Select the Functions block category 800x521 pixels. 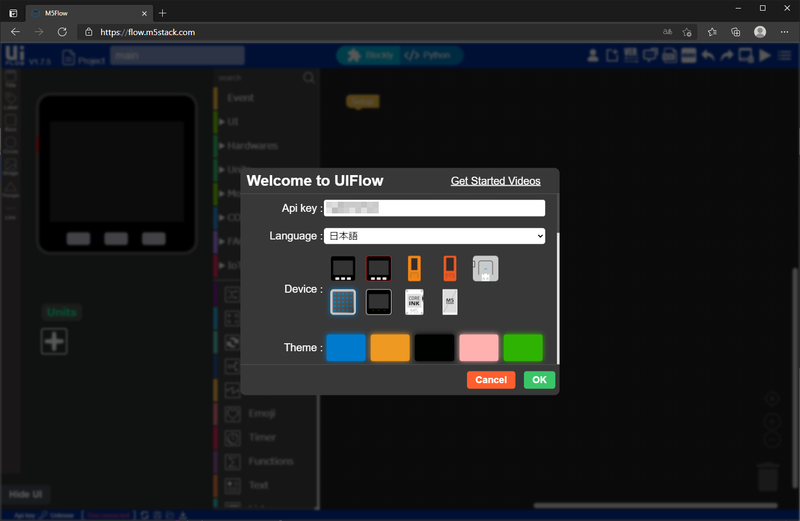pyautogui.click(x=271, y=461)
